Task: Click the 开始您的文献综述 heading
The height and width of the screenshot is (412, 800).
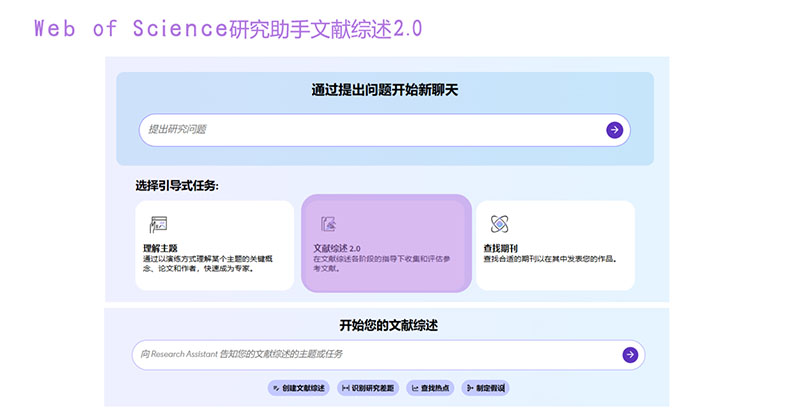Action: (388, 325)
